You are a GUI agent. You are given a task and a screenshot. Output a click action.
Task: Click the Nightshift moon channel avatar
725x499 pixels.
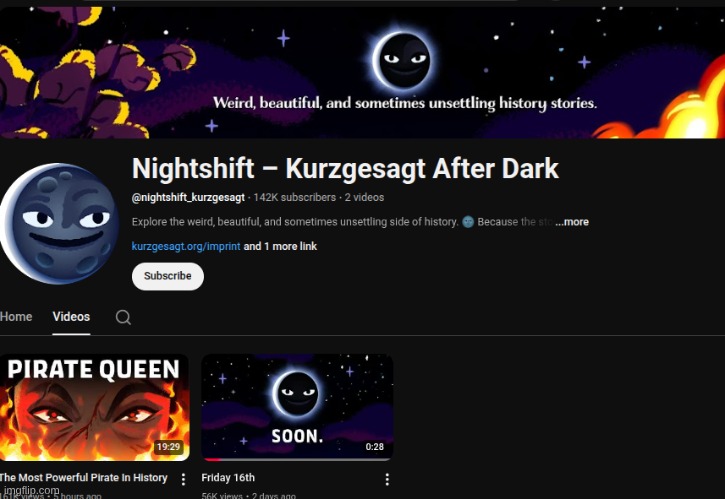pos(58,223)
